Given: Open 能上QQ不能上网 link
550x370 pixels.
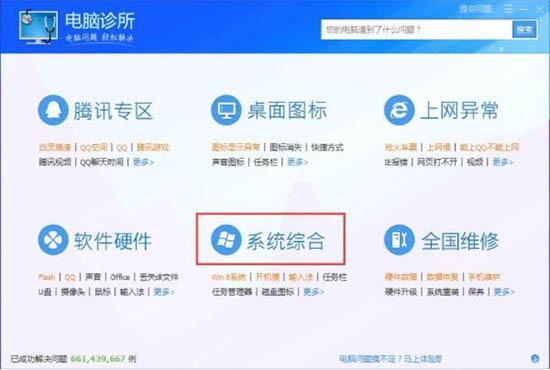Looking at the screenshot, I should 489,147.
